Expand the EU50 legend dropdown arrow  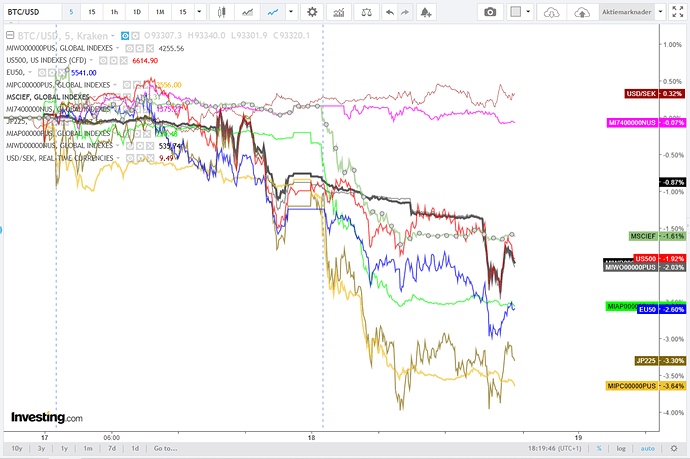30,73
